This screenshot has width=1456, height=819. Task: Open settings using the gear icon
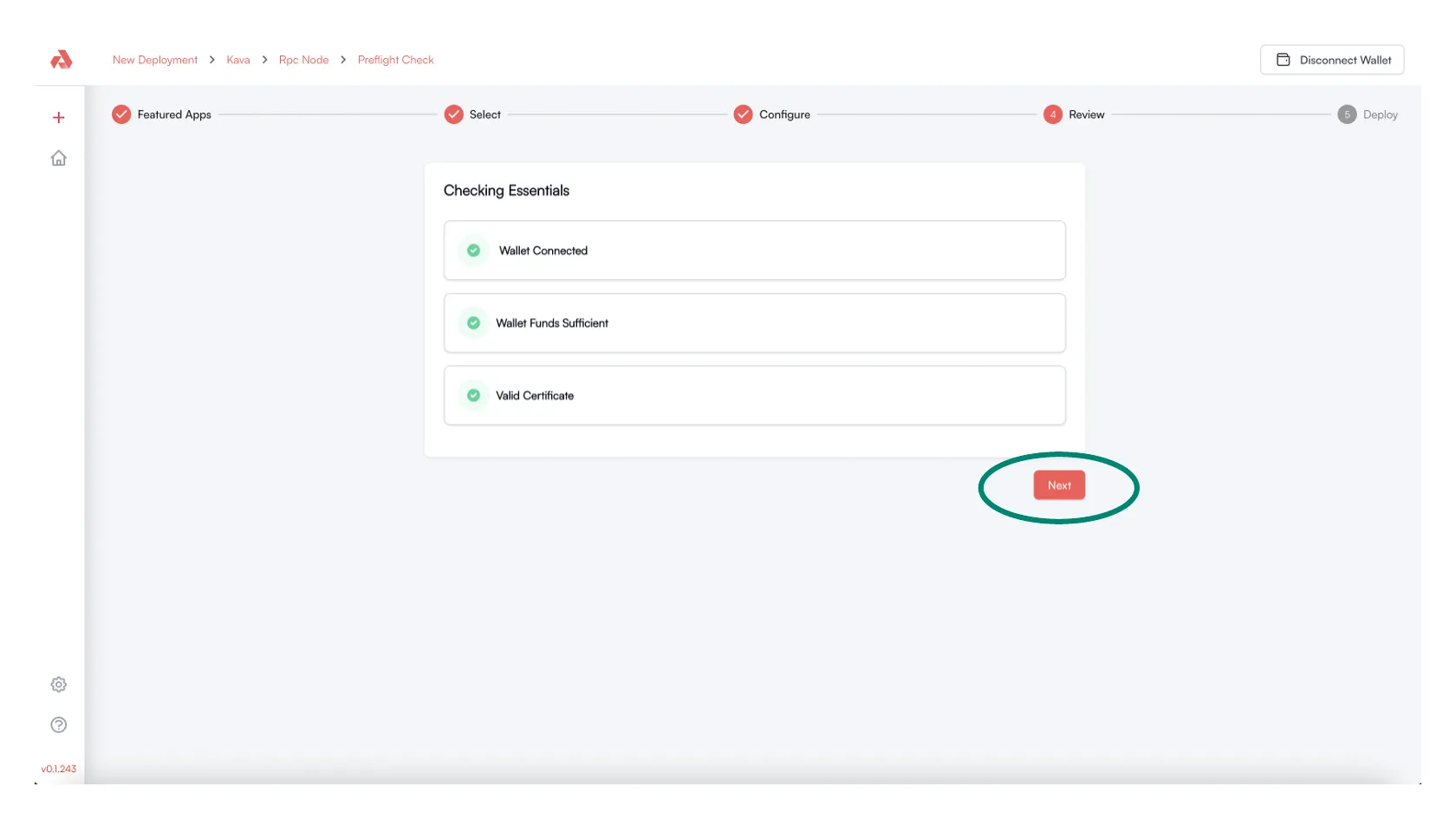click(59, 685)
